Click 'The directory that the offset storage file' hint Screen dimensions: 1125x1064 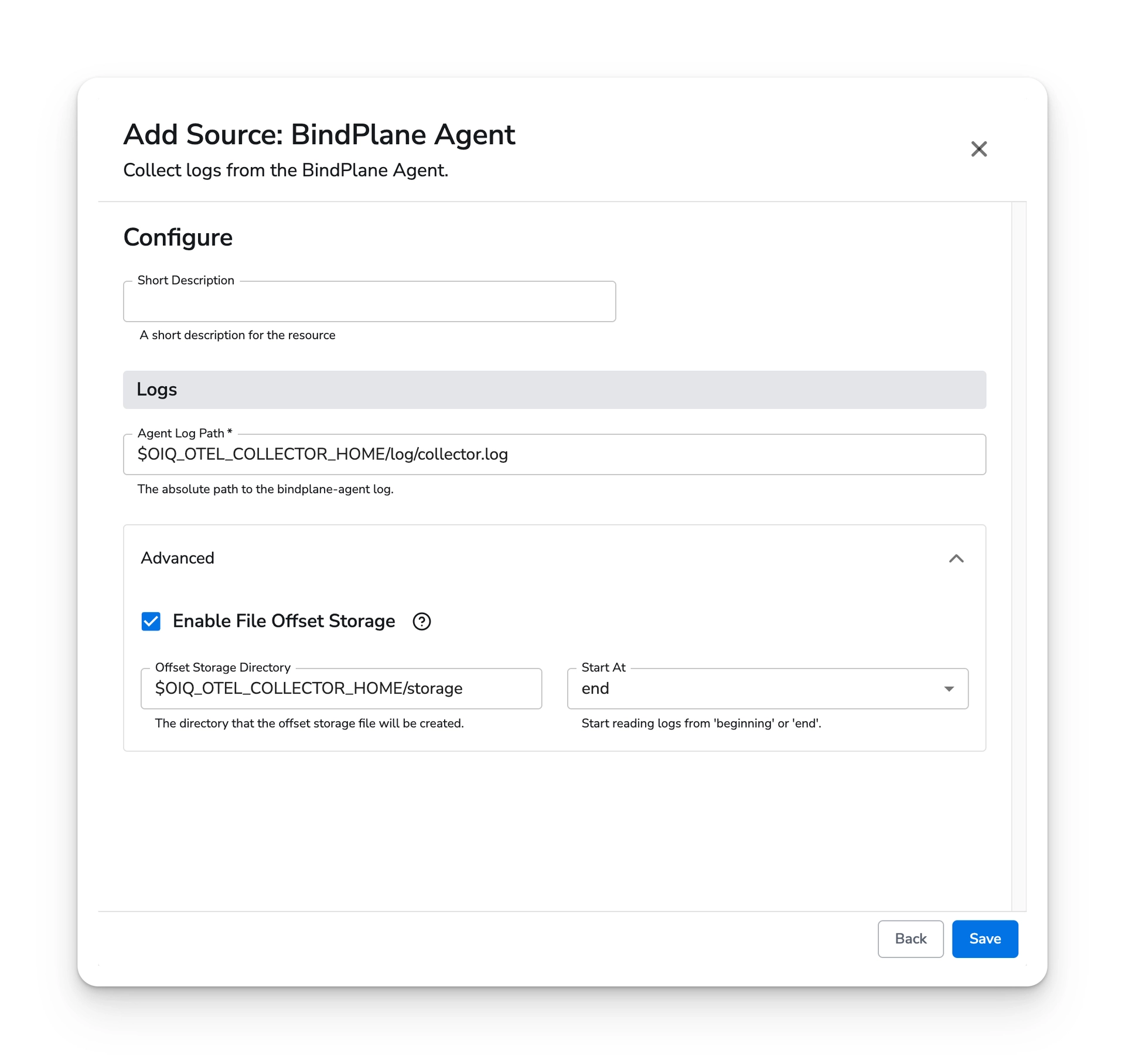click(309, 724)
